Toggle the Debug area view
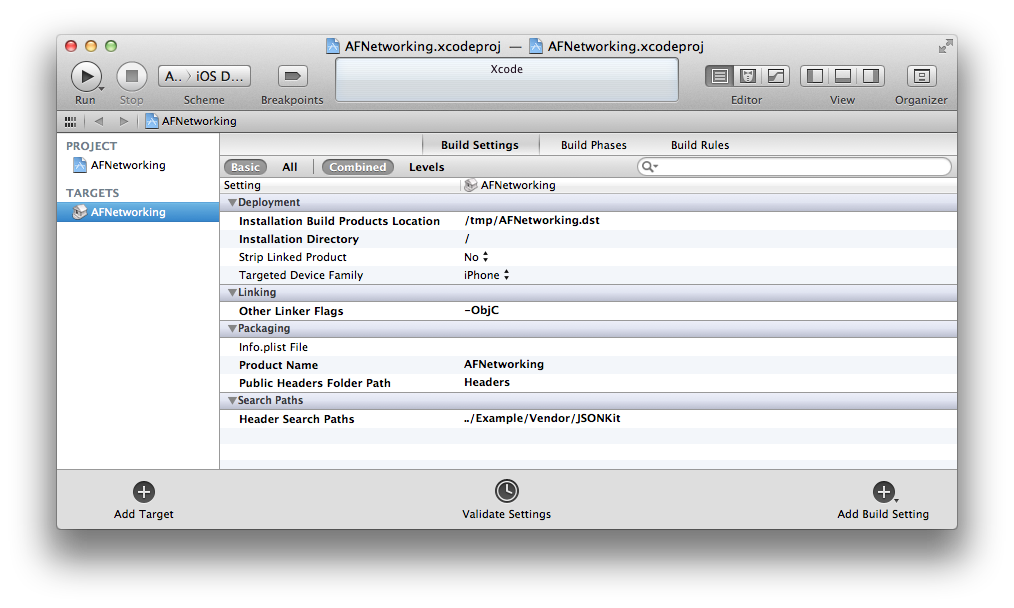 tap(843, 76)
